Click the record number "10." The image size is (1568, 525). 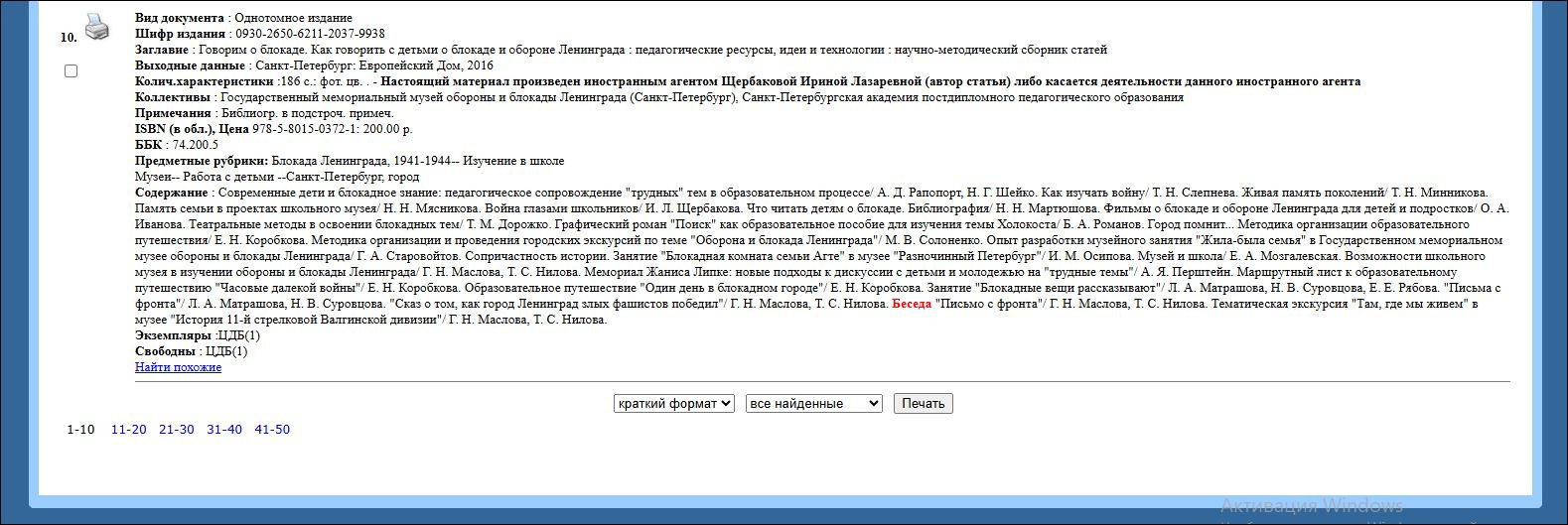click(69, 38)
